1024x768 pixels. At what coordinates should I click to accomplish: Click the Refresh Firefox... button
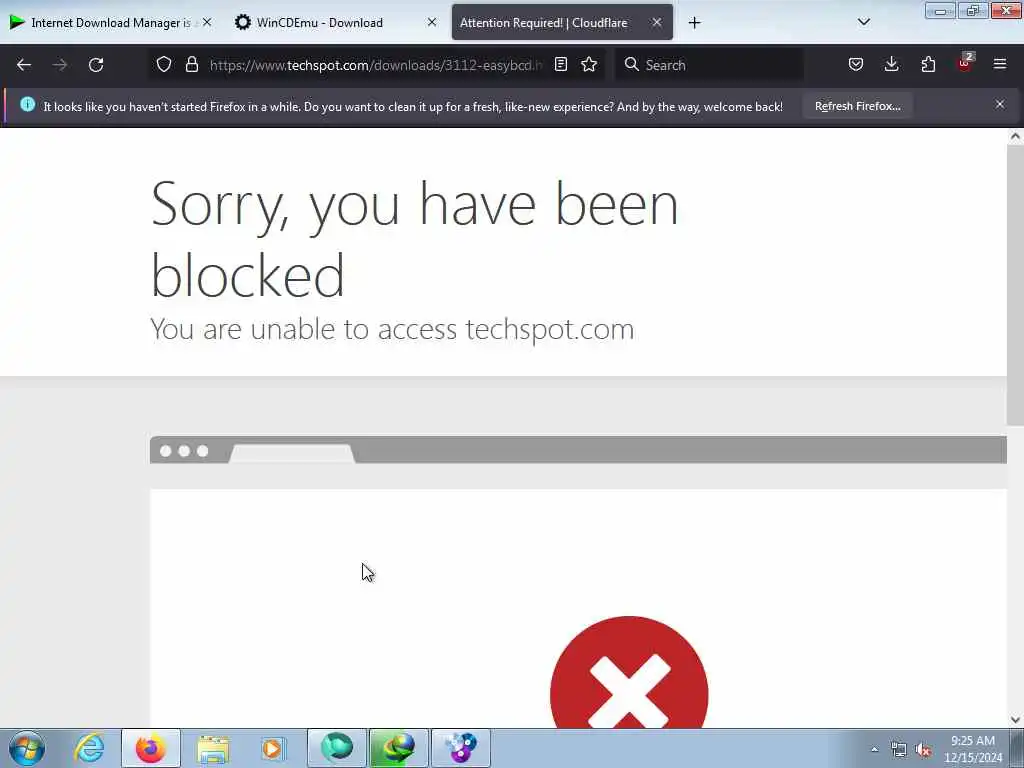click(857, 106)
